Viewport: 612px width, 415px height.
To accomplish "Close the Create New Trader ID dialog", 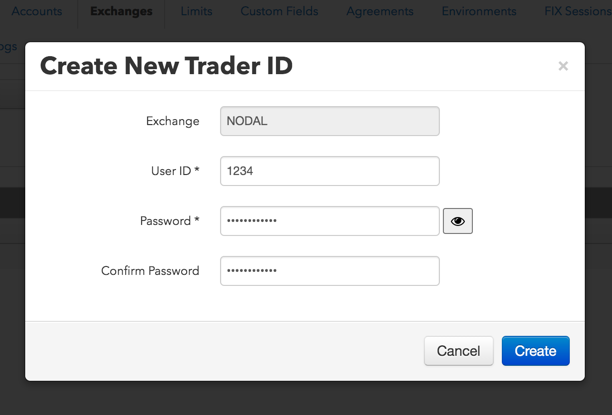I will pyautogui.click(x=563, y=66).
